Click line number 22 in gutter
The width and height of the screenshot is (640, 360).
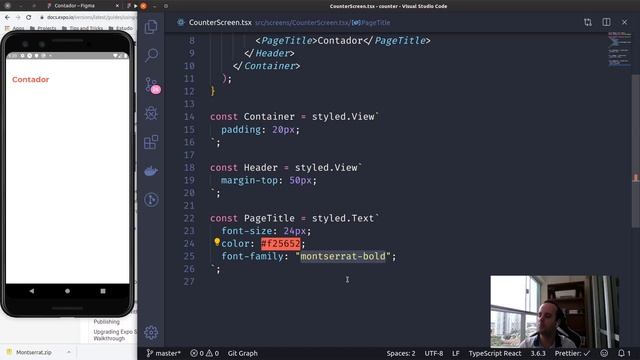pos(189,218)
